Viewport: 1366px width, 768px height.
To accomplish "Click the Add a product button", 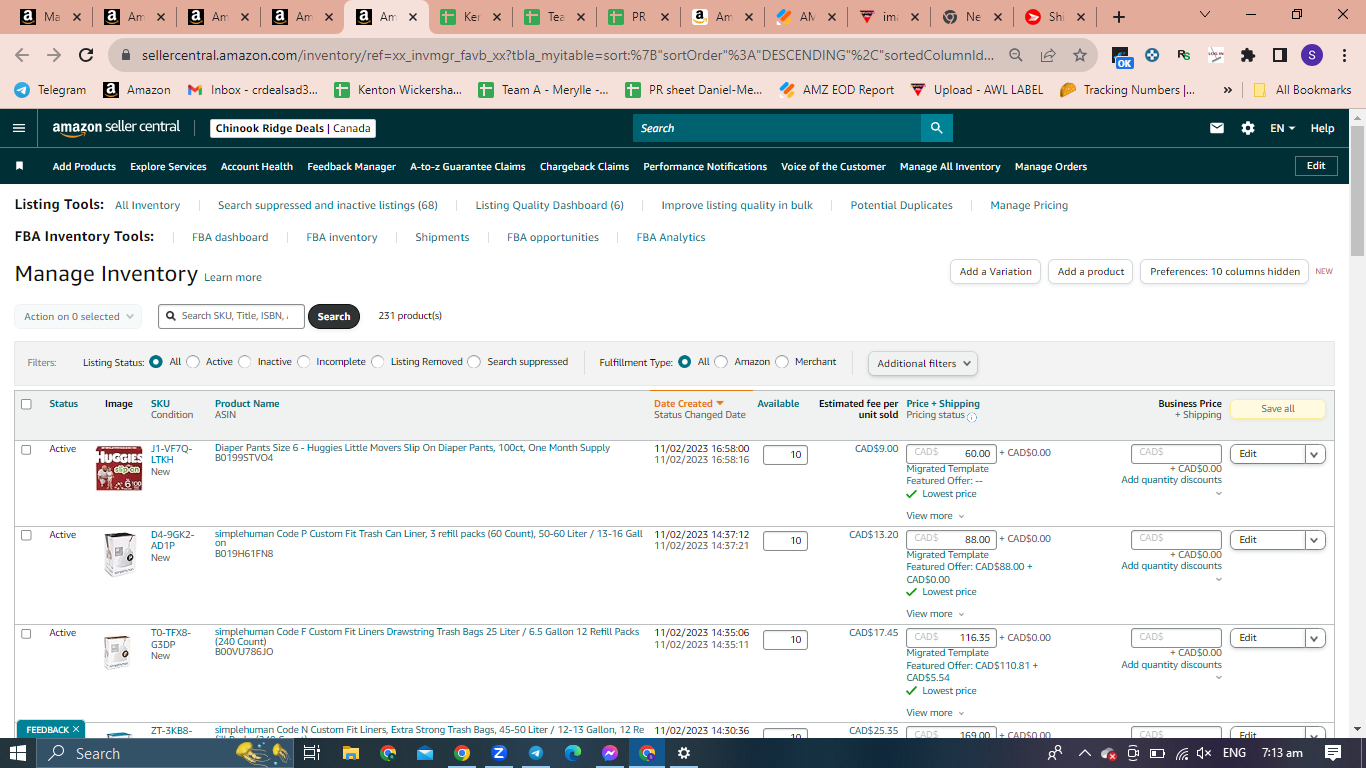I will (1091, 271).
